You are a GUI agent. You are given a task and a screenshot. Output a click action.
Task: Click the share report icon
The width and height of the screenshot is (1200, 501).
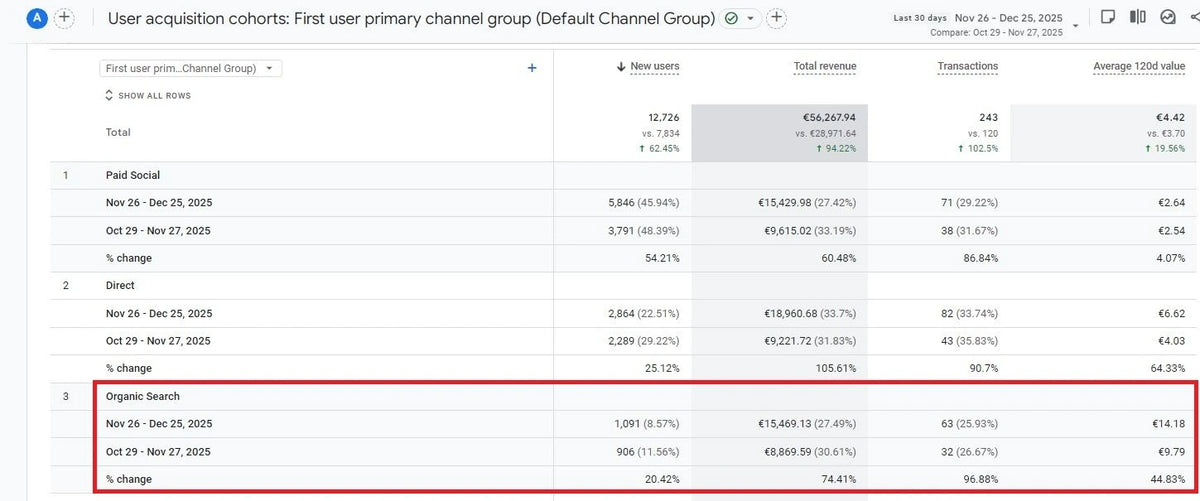(x=1193, y=17)
